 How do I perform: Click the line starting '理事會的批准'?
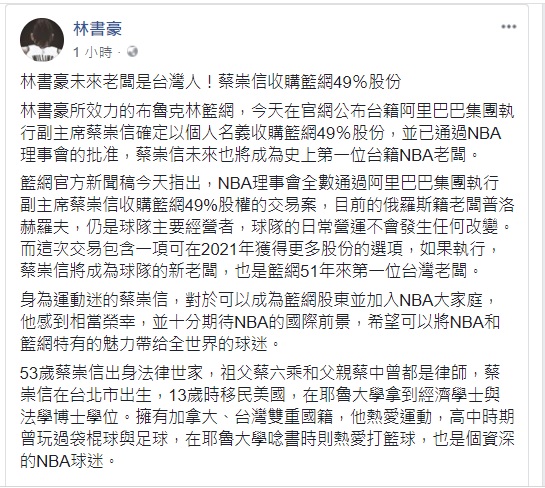pos(249,155)
